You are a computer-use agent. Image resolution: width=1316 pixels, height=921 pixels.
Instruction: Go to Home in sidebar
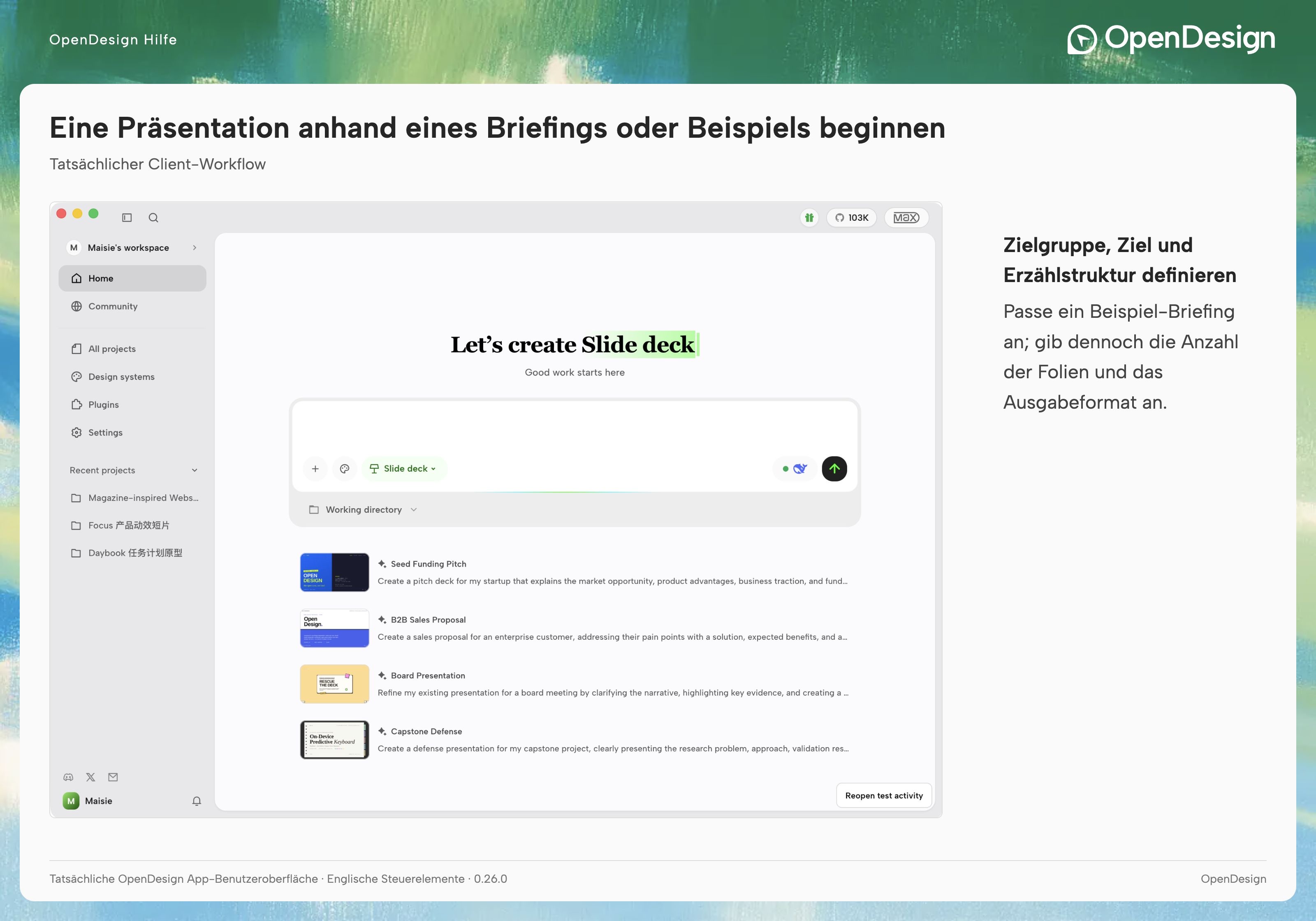coord(132,278)
